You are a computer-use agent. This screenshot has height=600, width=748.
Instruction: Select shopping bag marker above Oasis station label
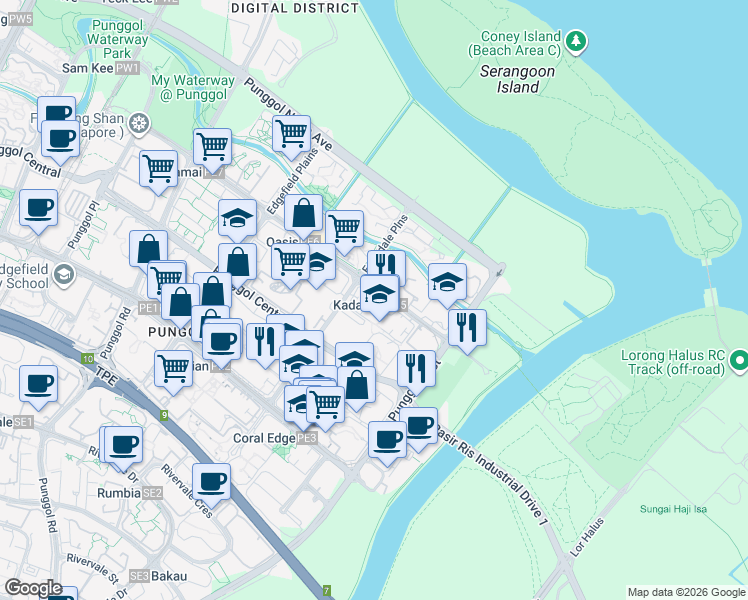tap(303, 215)
